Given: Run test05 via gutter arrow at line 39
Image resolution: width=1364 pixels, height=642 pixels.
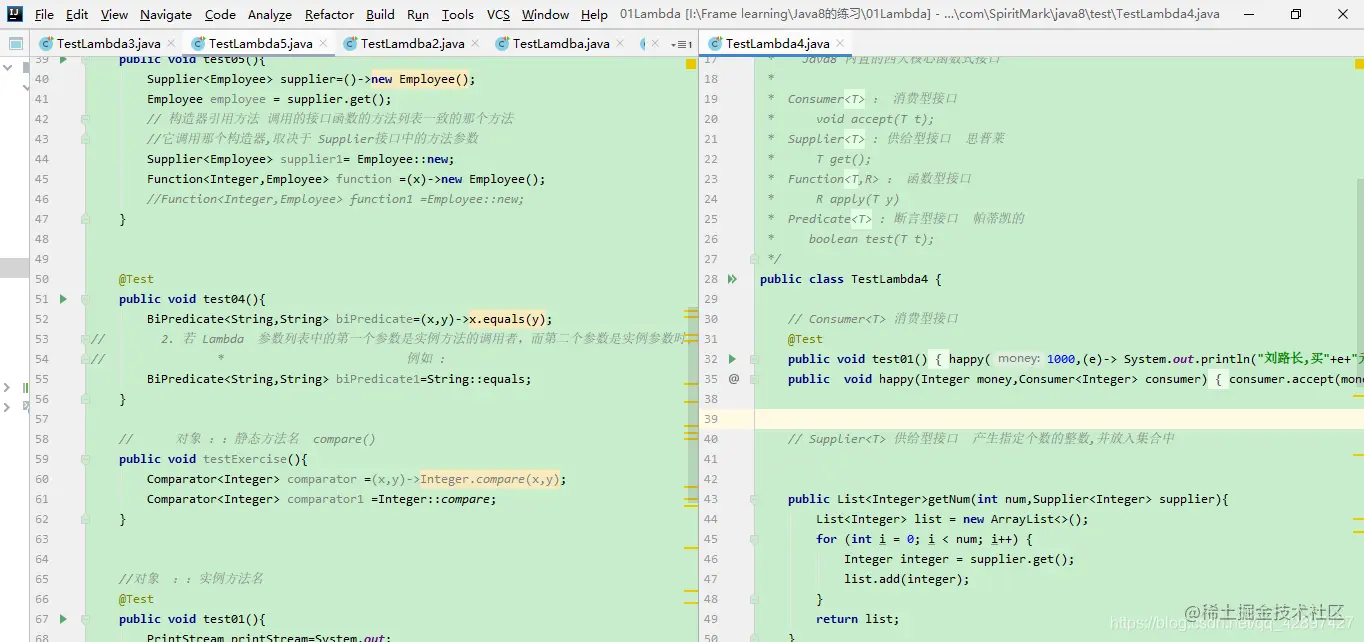Looking at the screenshot, I should 64,60.
